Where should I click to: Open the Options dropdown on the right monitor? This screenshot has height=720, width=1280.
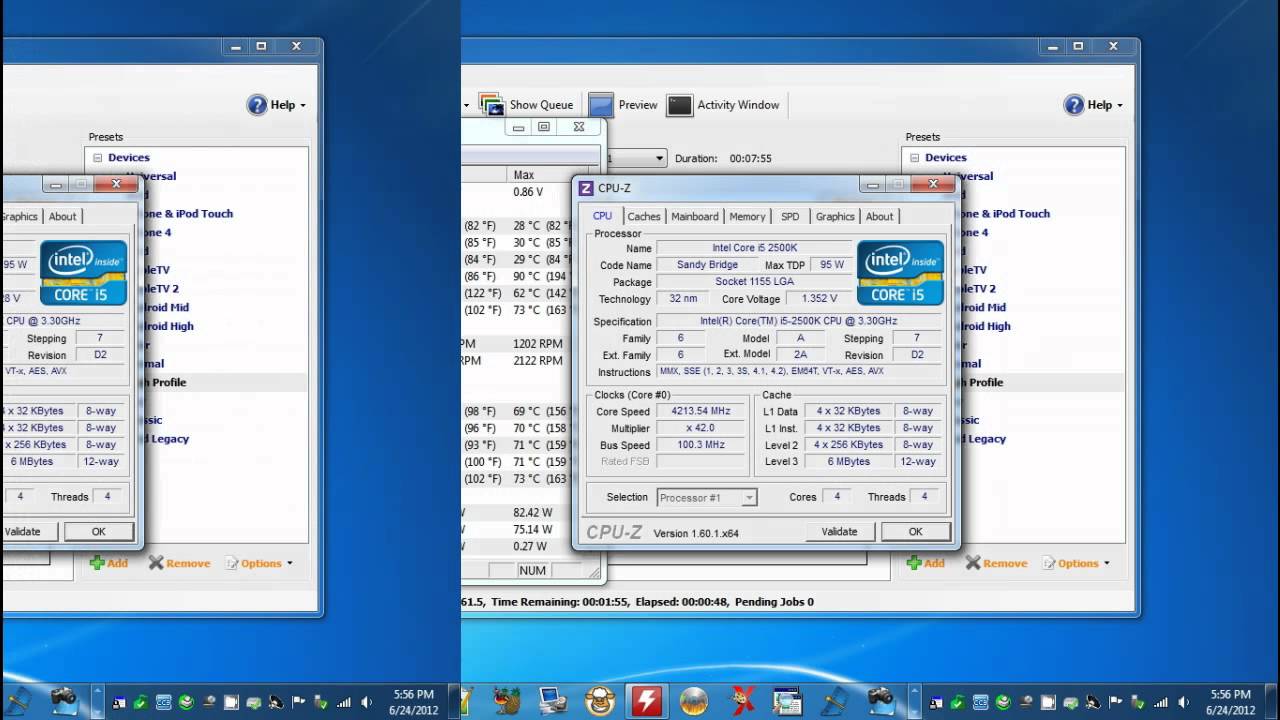point(1076,563)
